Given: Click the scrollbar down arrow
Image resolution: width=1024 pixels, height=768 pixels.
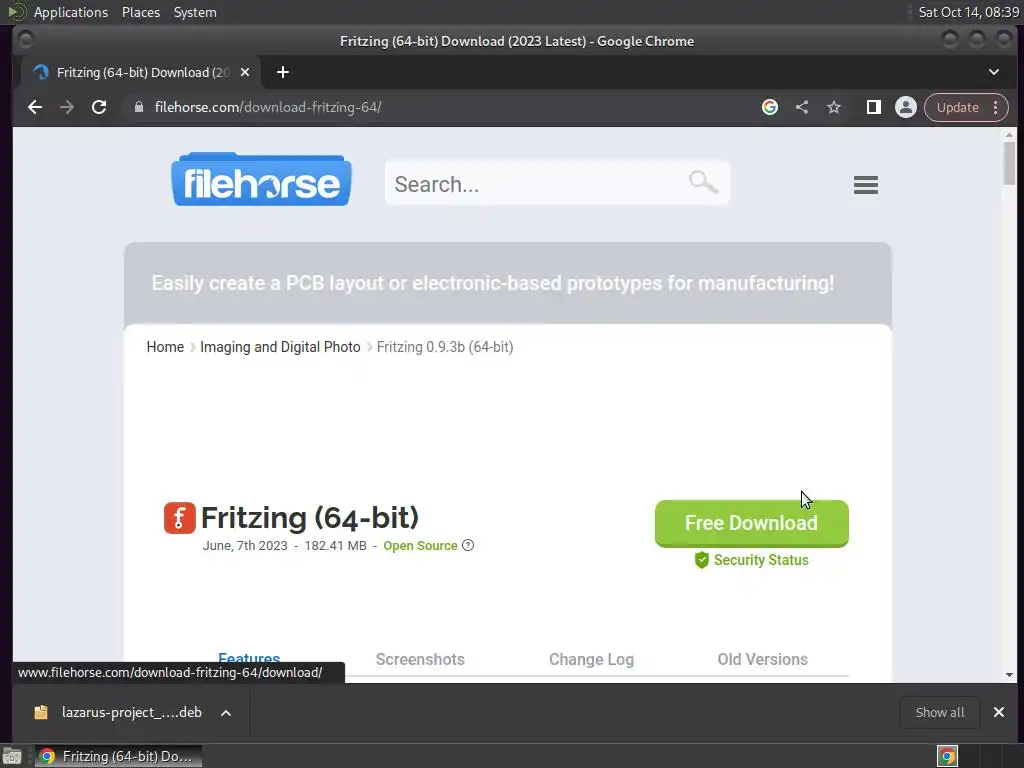Looking at the screenshot, I should (x=1010, y=675).
